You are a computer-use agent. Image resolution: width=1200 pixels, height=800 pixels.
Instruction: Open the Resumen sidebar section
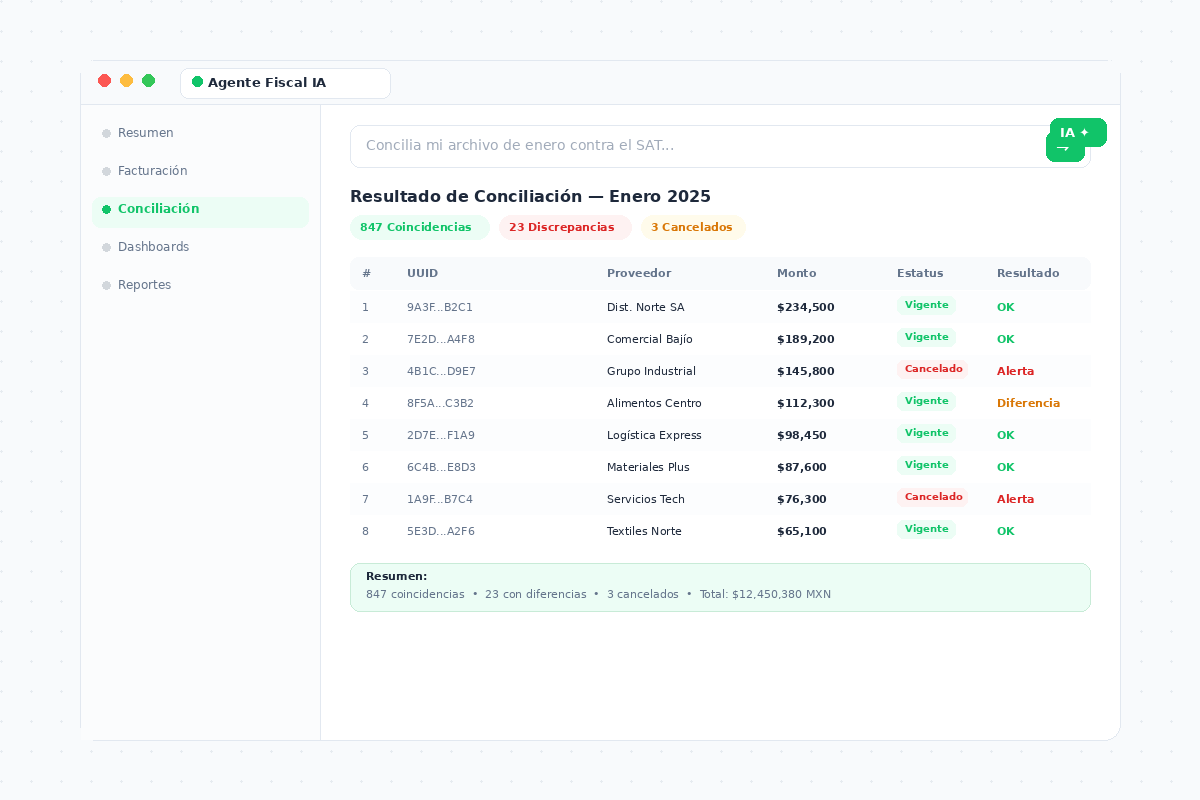pyautogui.click(x=200, y=133)
